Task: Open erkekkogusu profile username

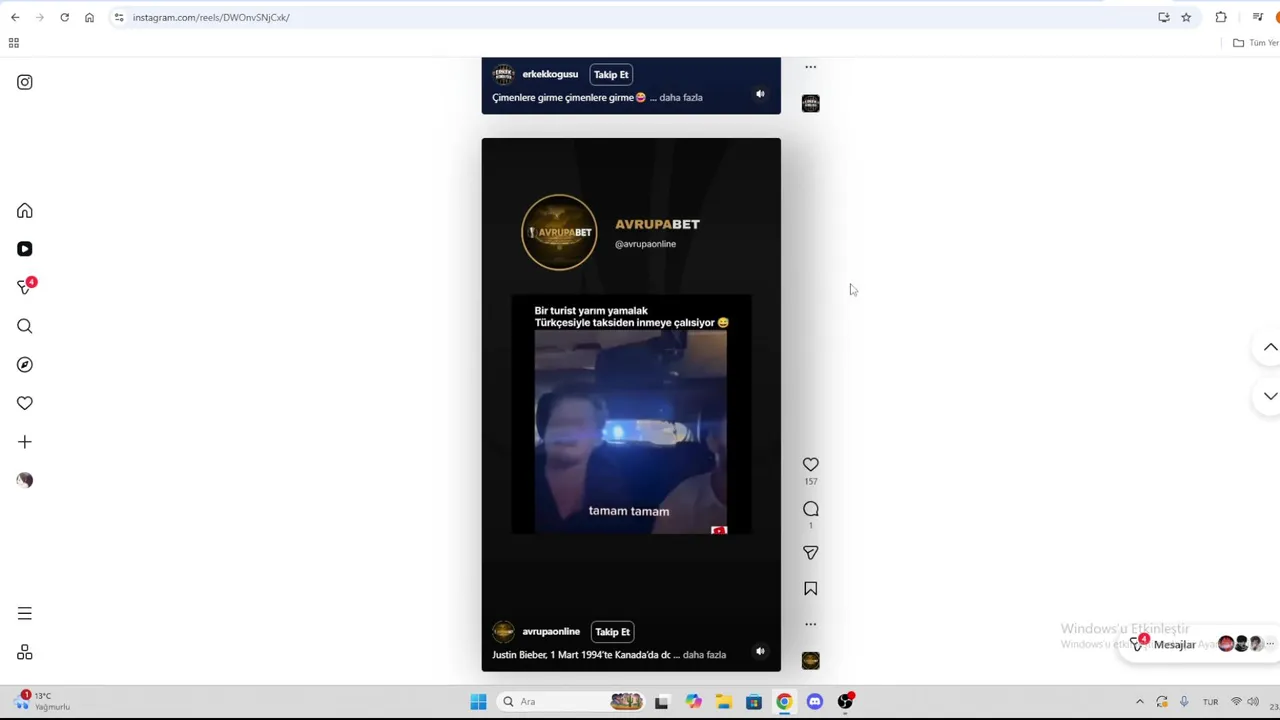Action: pos(550,75)
